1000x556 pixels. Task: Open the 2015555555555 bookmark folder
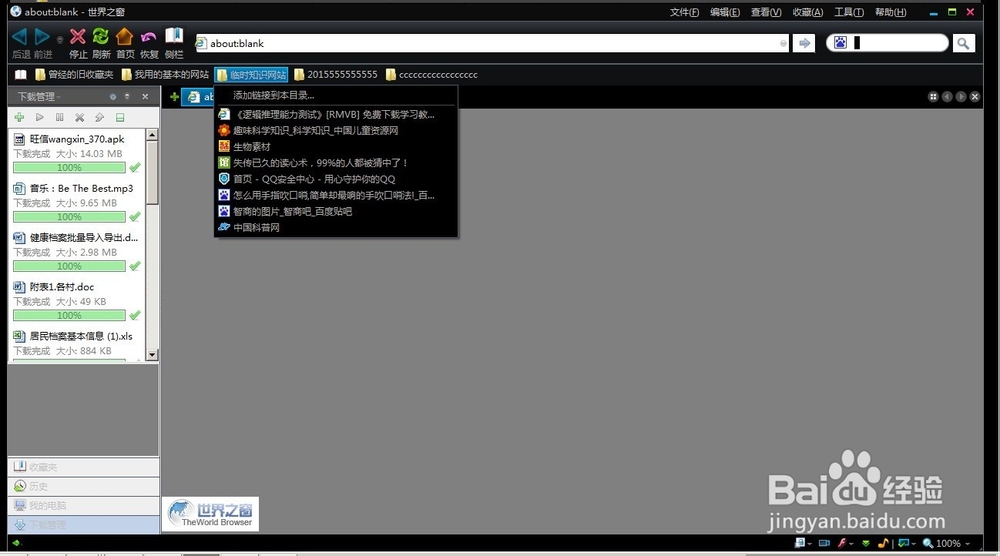pos(336,75)
